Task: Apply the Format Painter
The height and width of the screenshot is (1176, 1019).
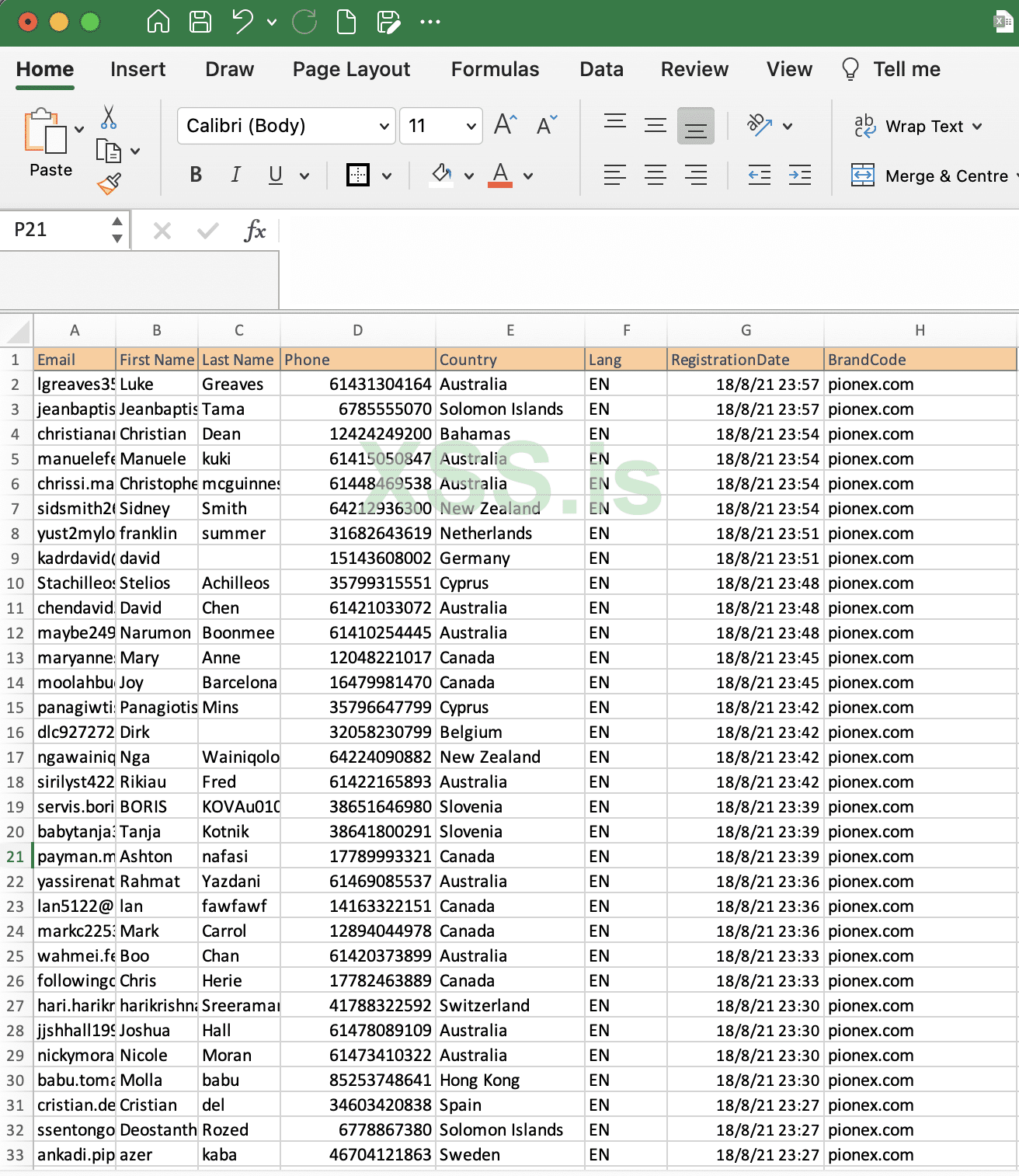Action: point(109,184)
